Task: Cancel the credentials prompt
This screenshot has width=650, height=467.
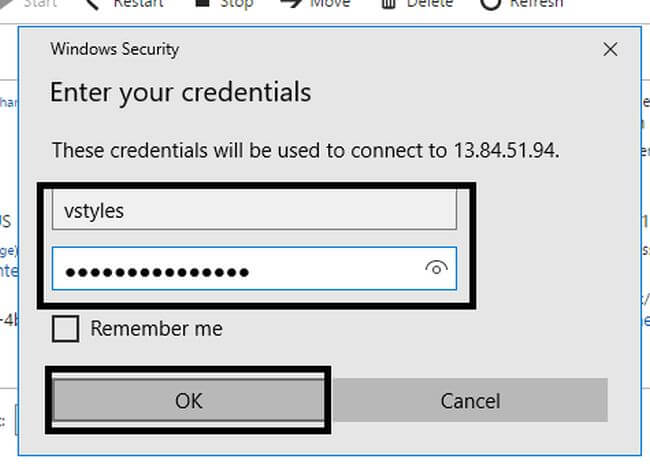Action: coord(470,401)
